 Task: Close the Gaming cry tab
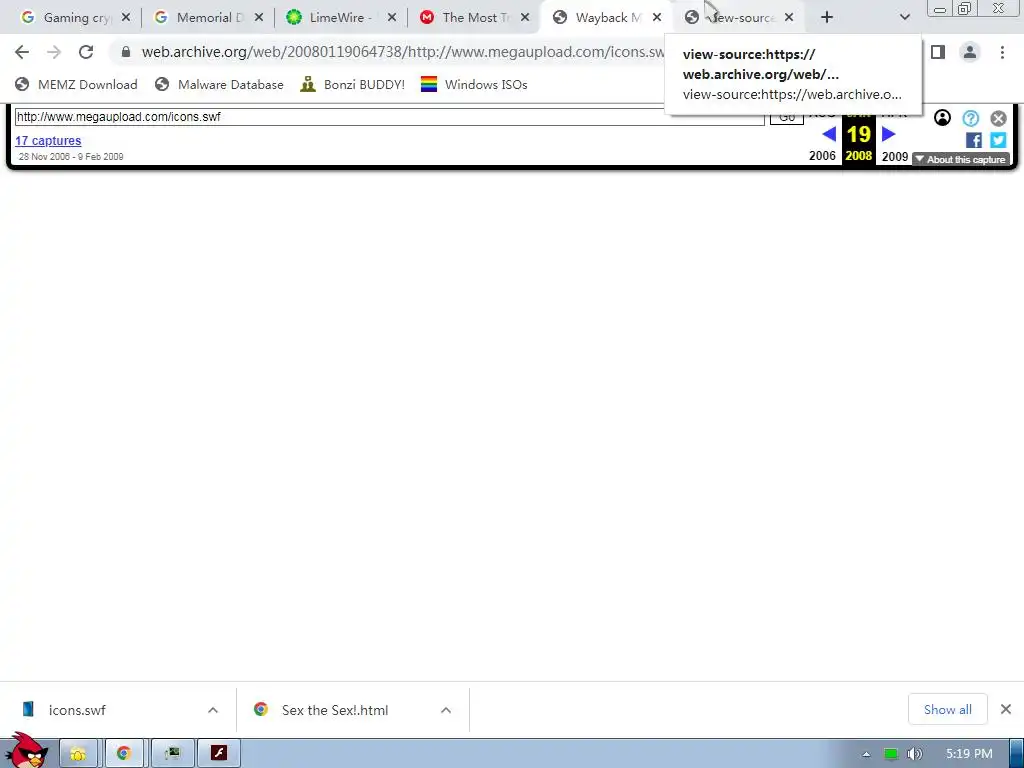click(x=126, y=18)
